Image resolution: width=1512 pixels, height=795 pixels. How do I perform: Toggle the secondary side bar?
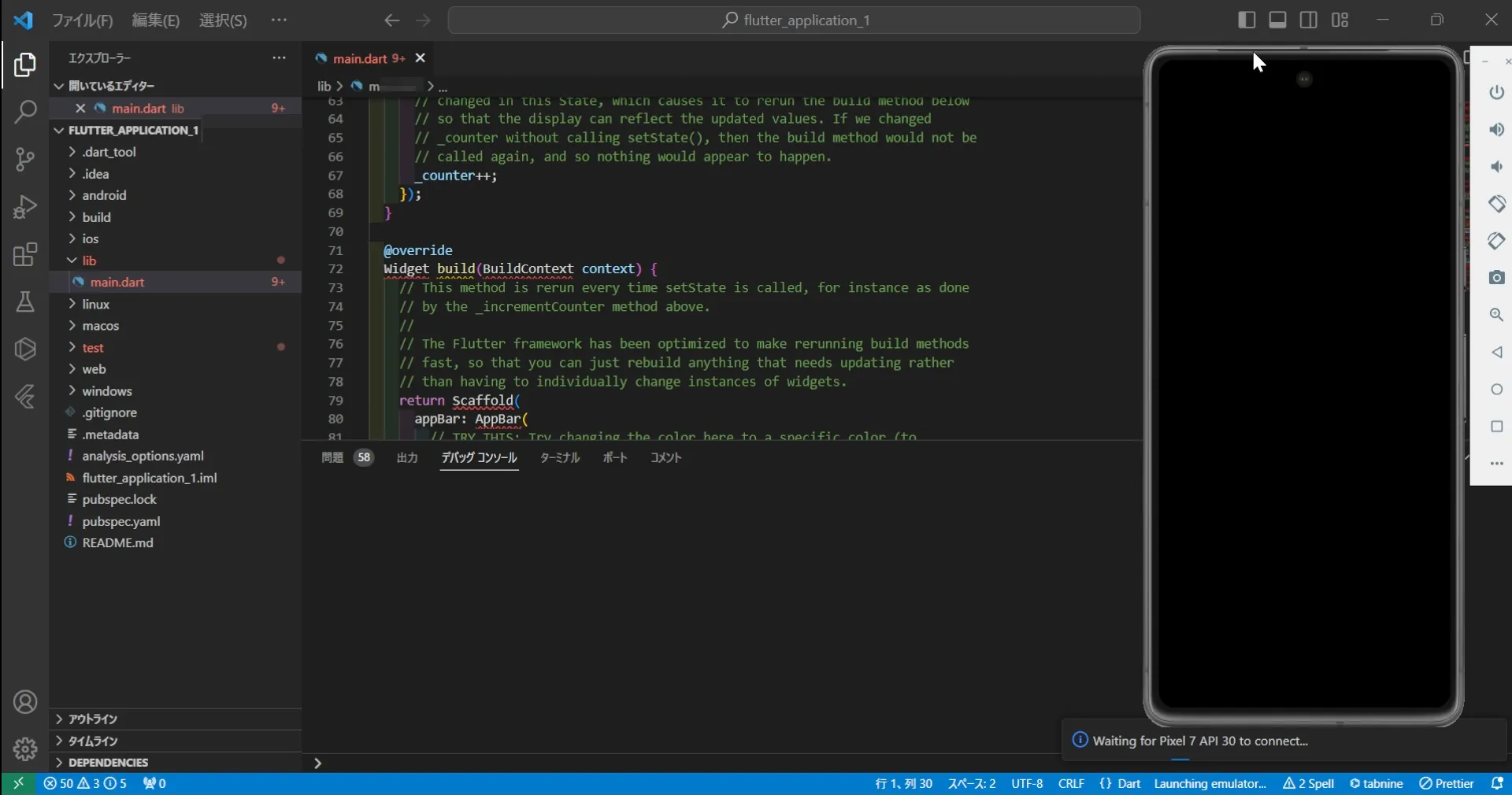(x=1309, y=20)
